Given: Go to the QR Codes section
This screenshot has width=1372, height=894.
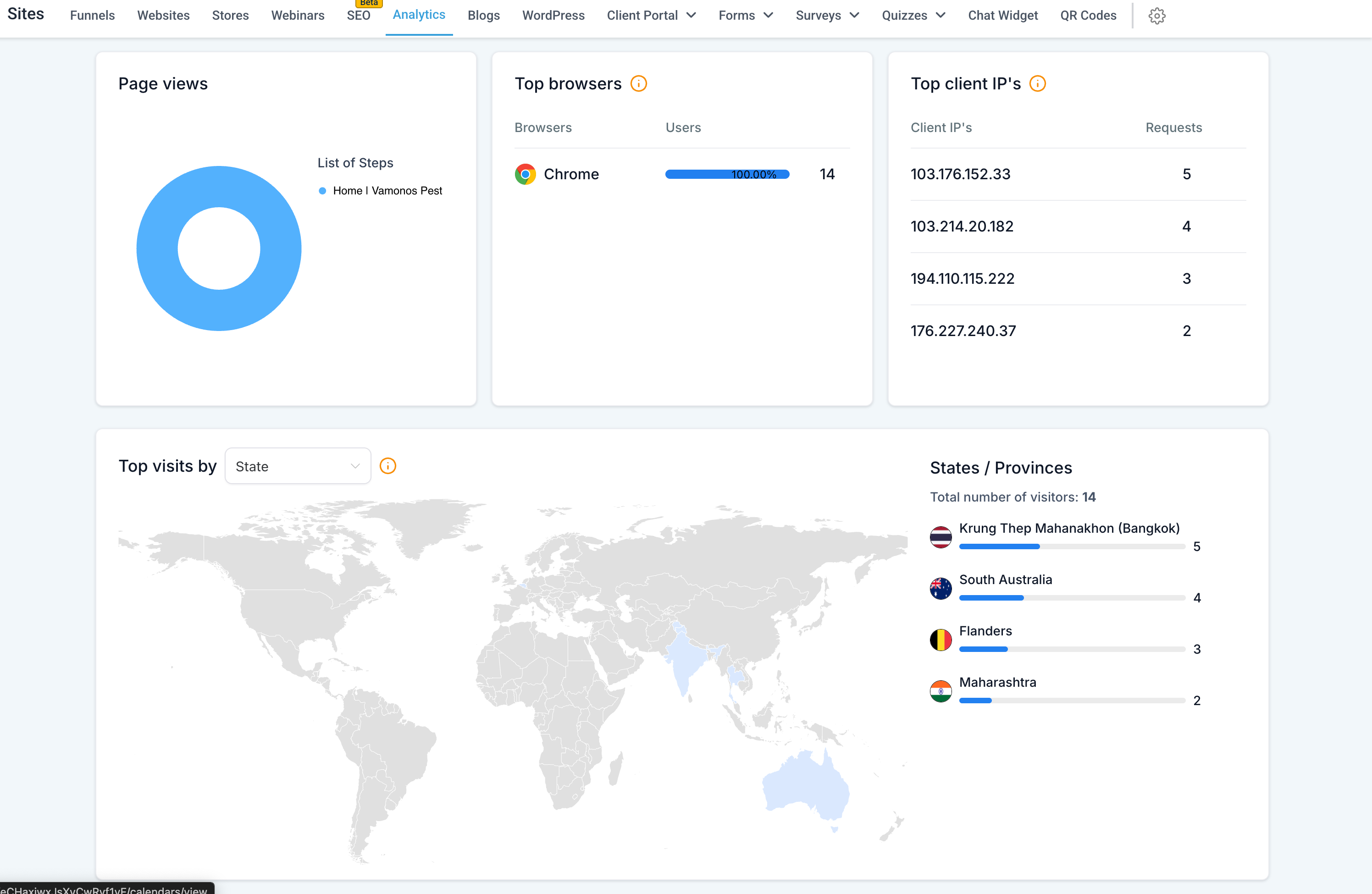Looking at the screenshot, I should pyautogui.click(x=1088, y=16).
